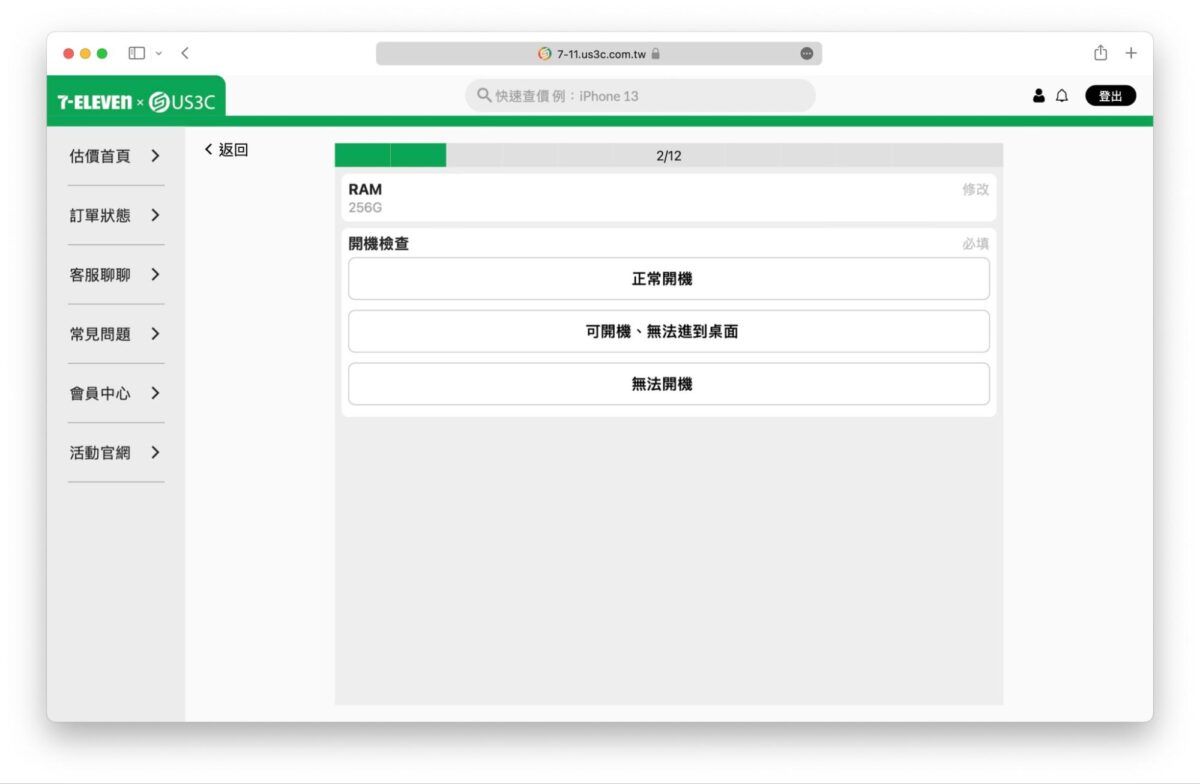Select the 無法開機 option
The width and height of the screenshot is (1200, 784).
click(669, 384)
